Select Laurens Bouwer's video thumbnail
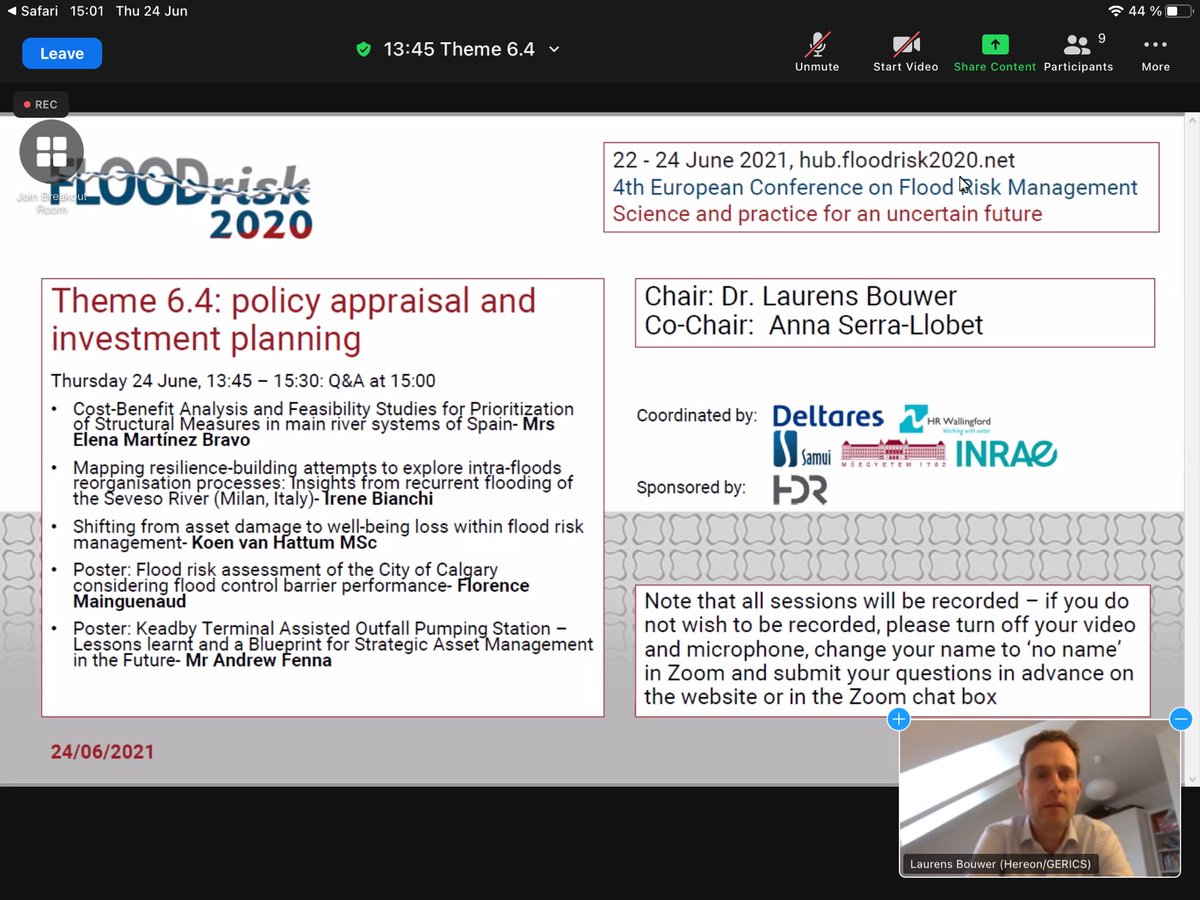Viewport: 1200px width, 900px height. [x=1040, y=798]
